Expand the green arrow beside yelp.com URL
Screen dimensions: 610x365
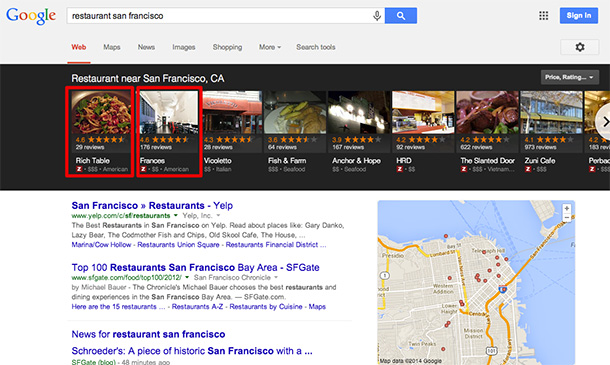176,216
